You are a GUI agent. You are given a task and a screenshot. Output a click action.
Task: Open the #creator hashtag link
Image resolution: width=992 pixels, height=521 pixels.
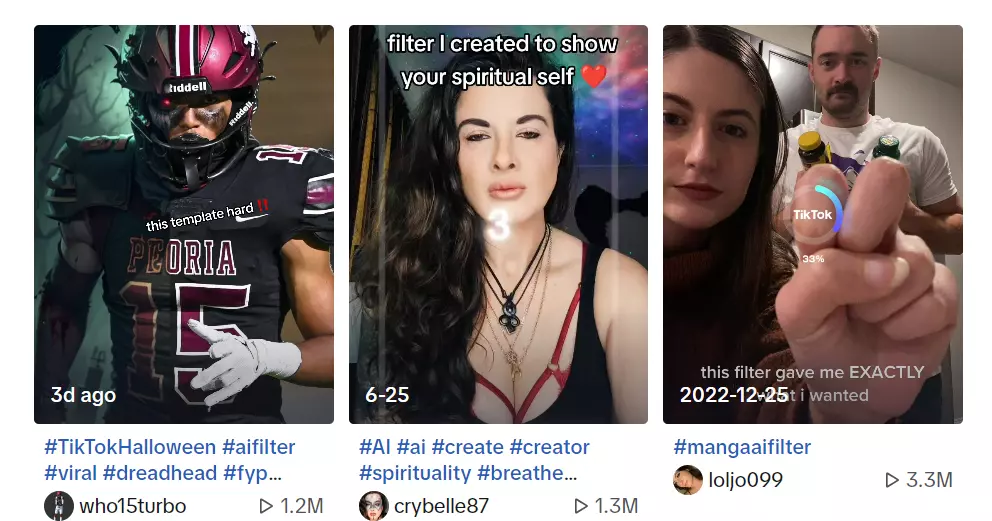pyautogui.click(x=550, y=447)
